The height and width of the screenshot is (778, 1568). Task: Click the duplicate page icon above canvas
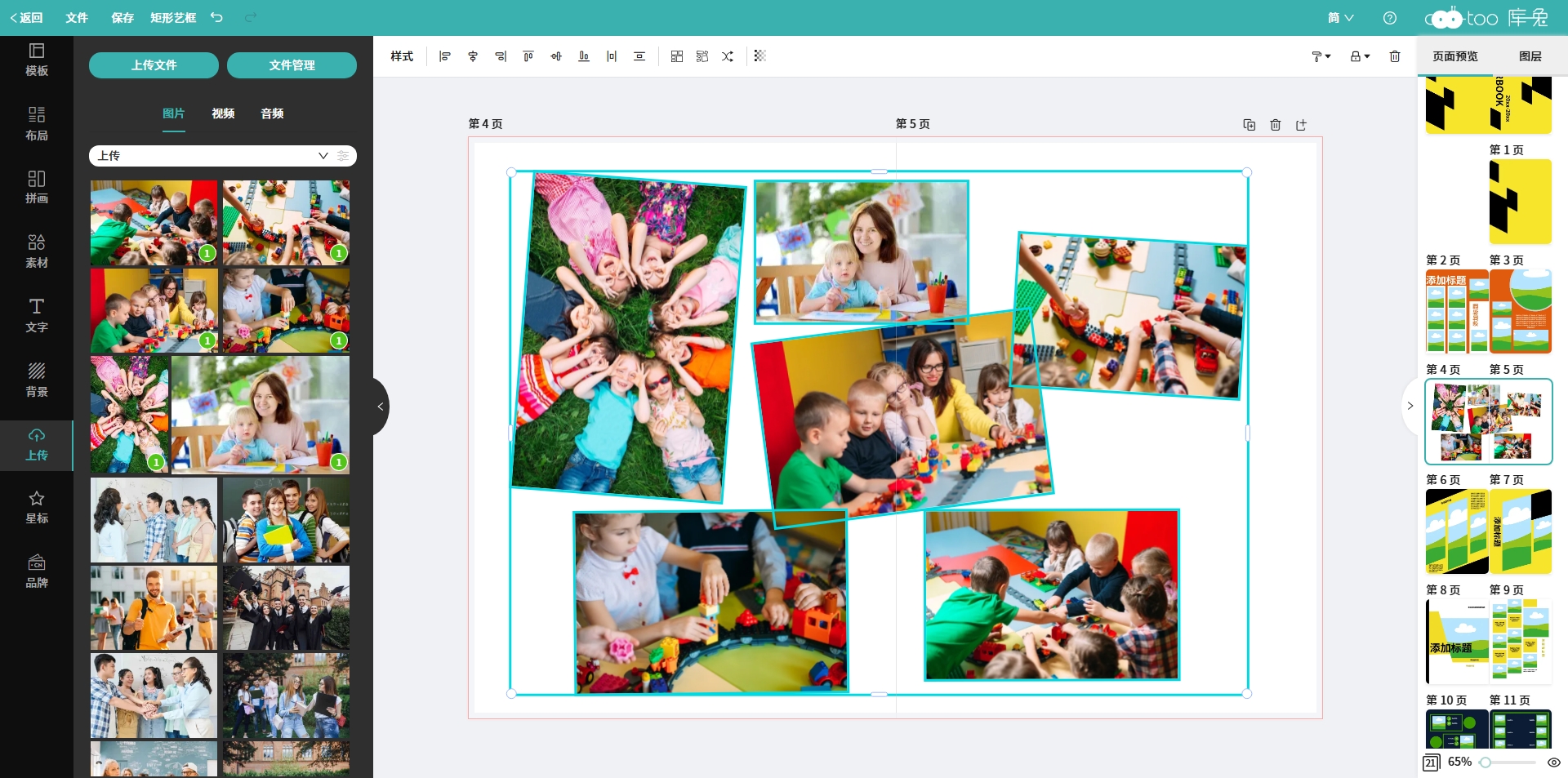(x=1249, y=125)
